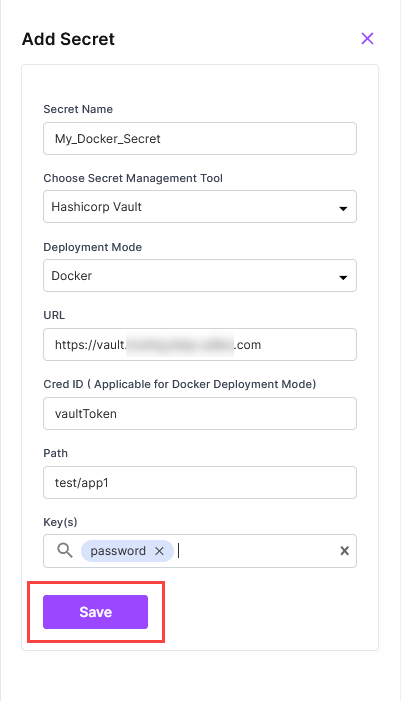
Task: Close the Add Secret panel
Action: (x=367, y=38)
